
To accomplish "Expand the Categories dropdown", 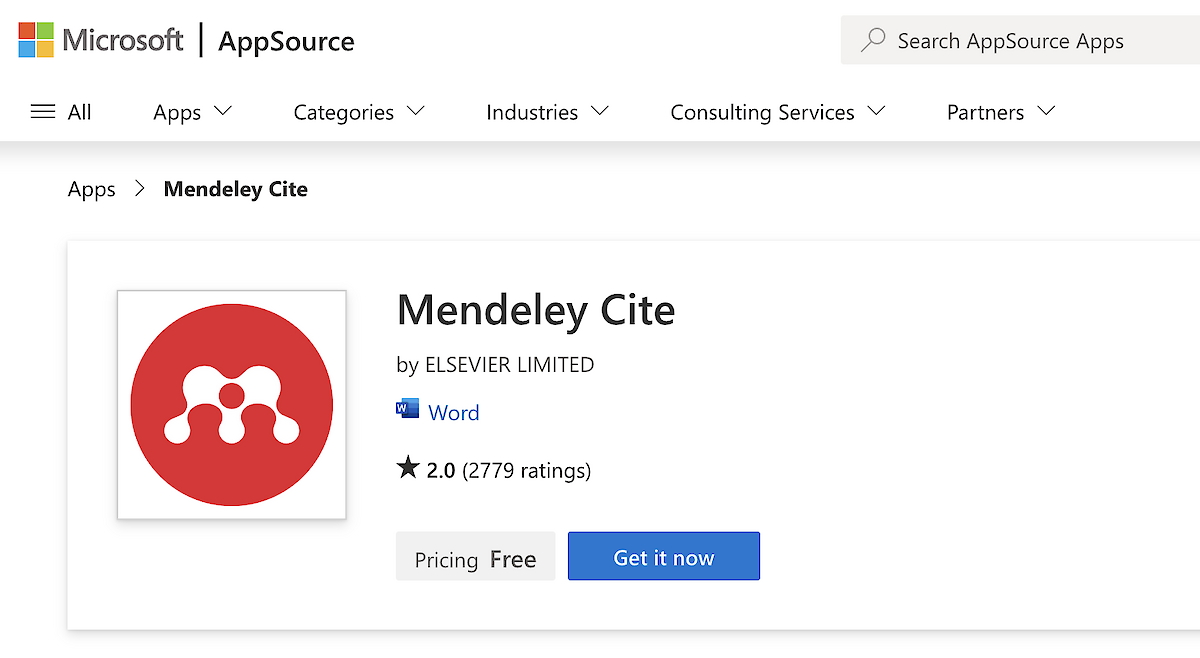I will [x=358, y=112].
